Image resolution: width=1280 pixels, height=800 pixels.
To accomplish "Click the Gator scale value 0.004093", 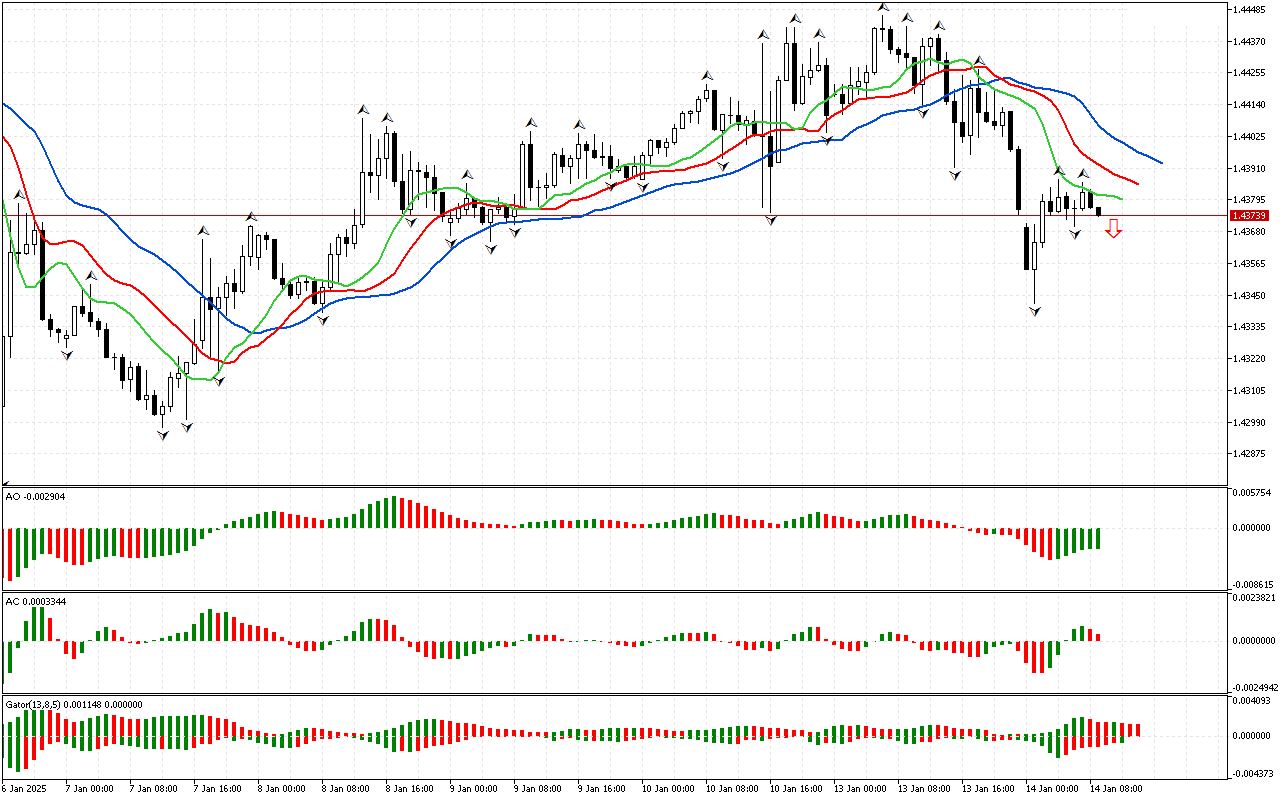I will [x=1252, y=701].
